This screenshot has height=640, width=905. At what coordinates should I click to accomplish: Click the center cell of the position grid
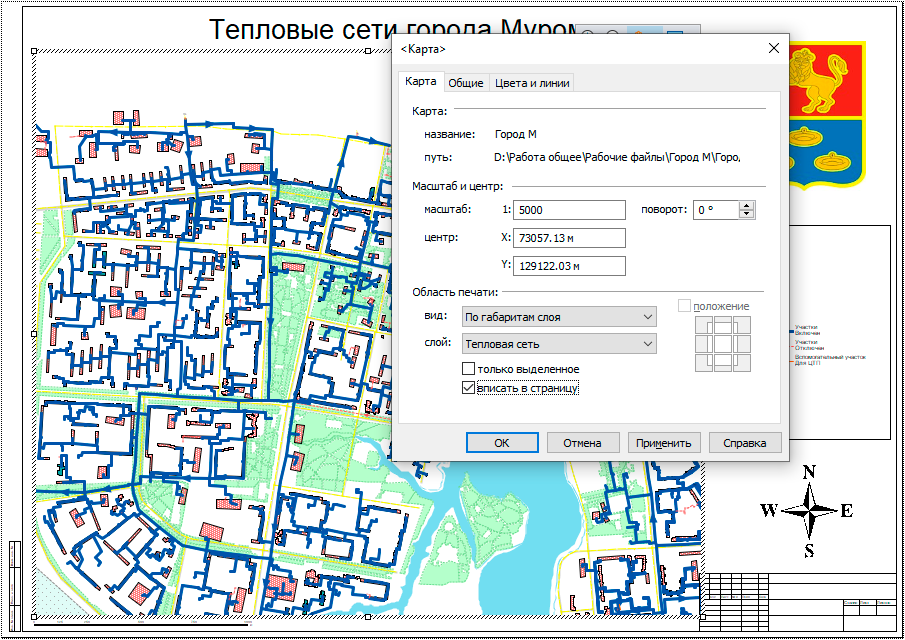722,345
